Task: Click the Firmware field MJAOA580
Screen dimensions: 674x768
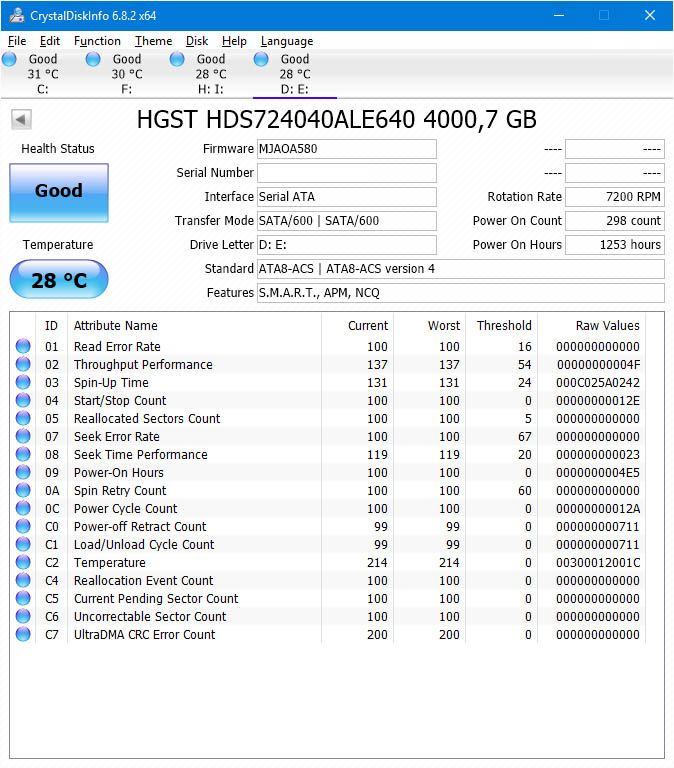Action: click(x=347, y=149)
